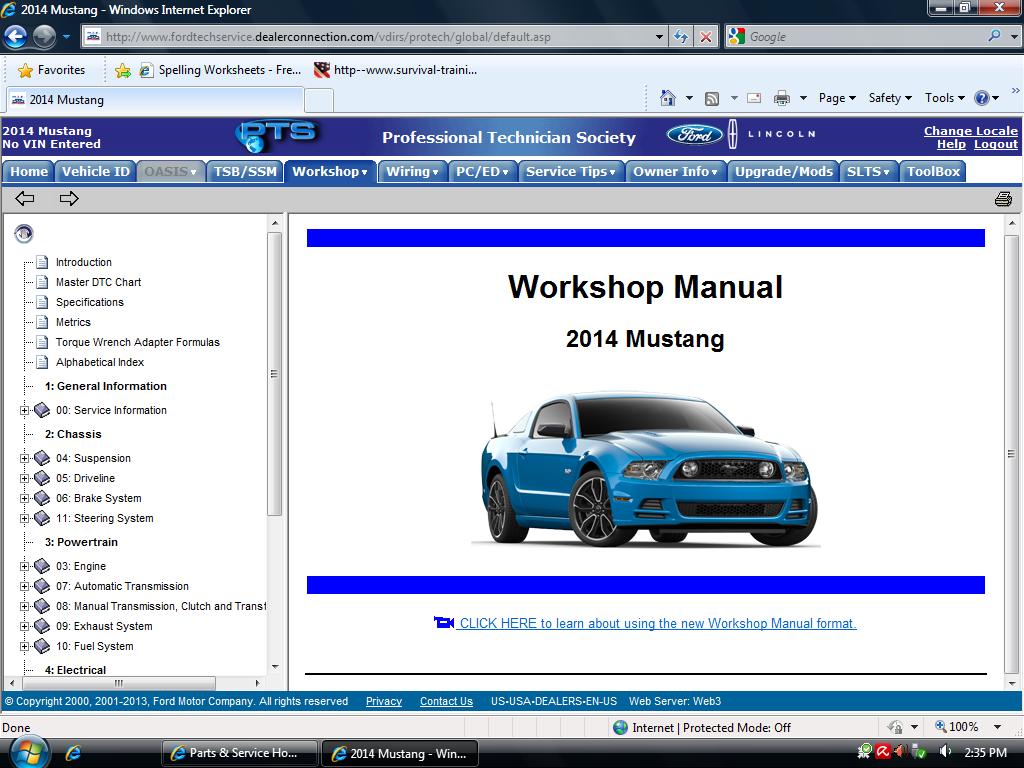Viewport: 1024px width, 768px height.
Task: Click the Read Mail icon in command bar
Action: click(754, 98)
